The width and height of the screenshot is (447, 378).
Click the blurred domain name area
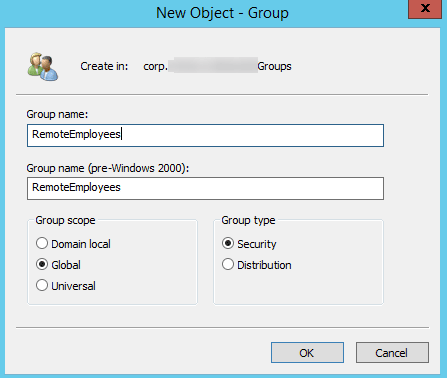pyautogui.click(x=213, y=65)
